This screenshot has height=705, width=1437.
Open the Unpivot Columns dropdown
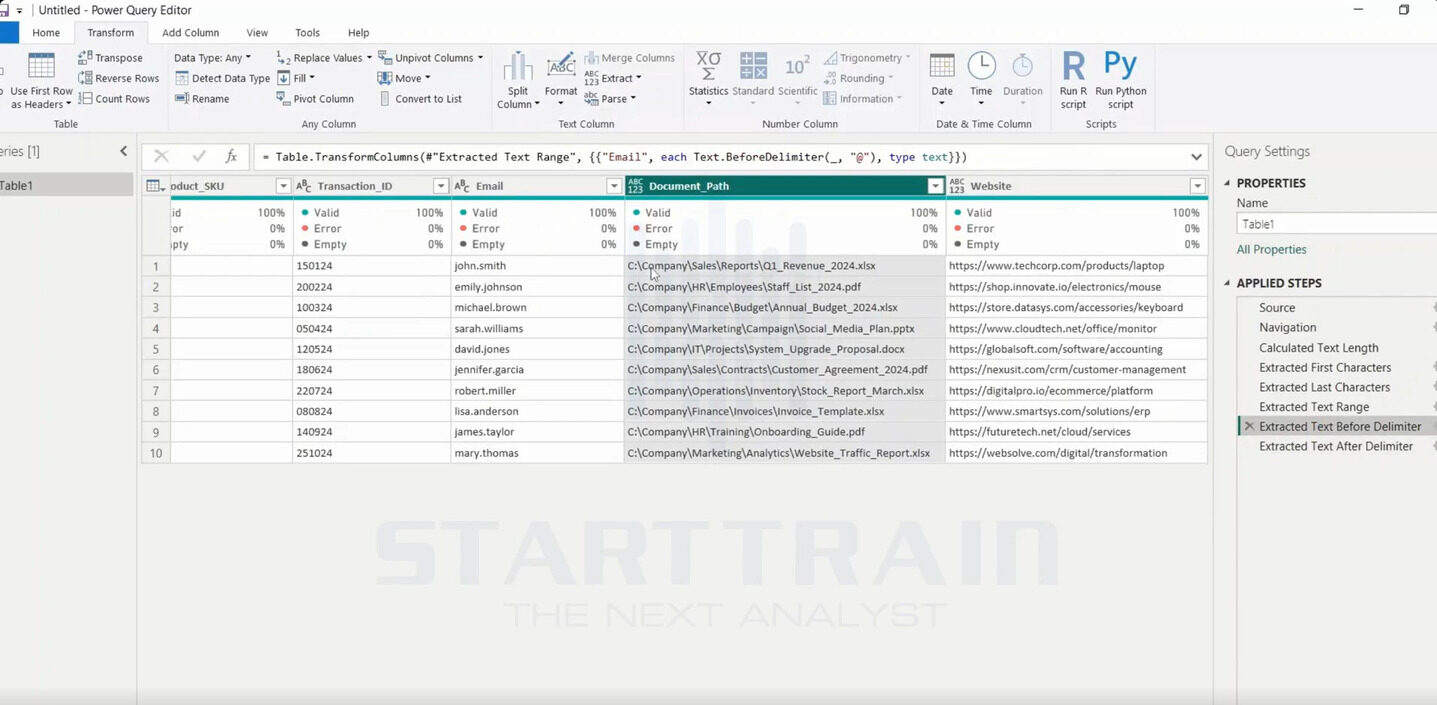click(431, 58)
